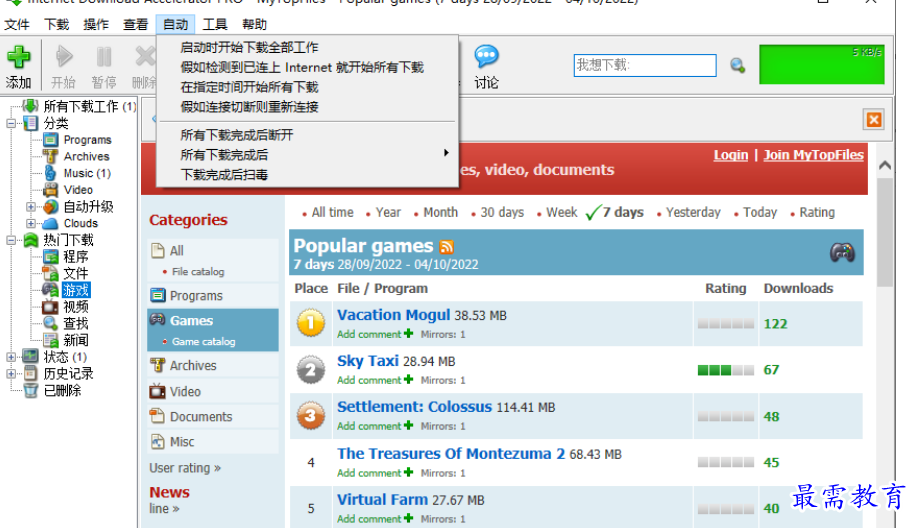Screen dimensions: 914x528
Task: Select the Archives category in tree
Action: point(86,156)
